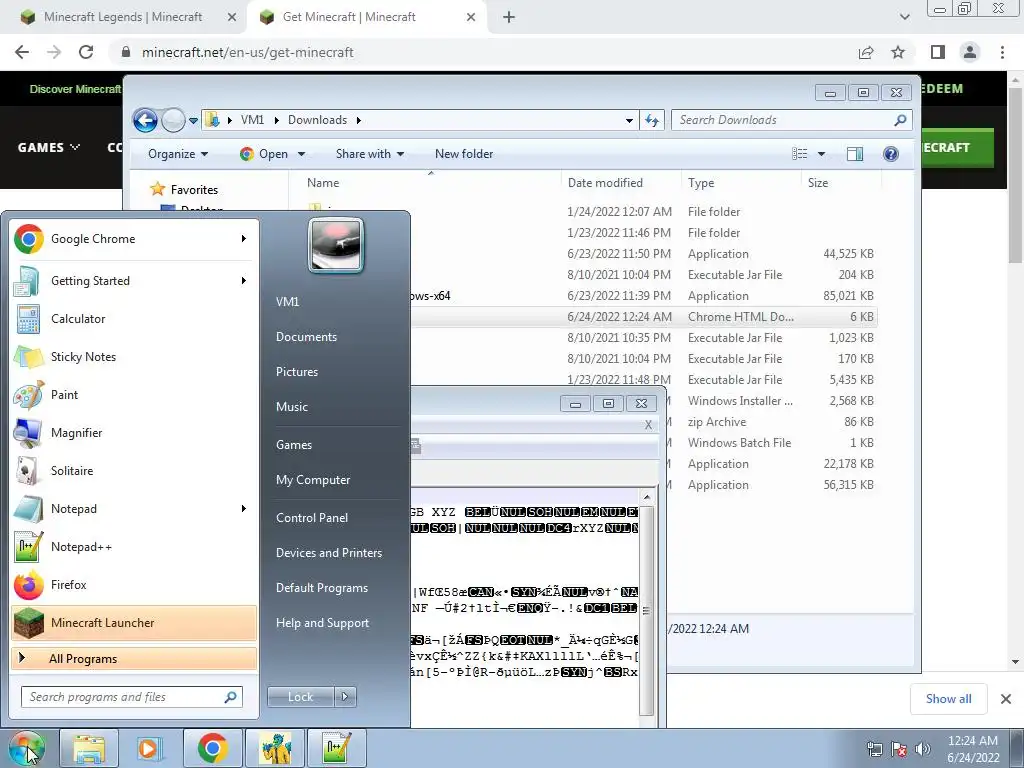The image size is (1024, 768).
Task: Click the Chrome address bar URL
Action: pos(248,52)
